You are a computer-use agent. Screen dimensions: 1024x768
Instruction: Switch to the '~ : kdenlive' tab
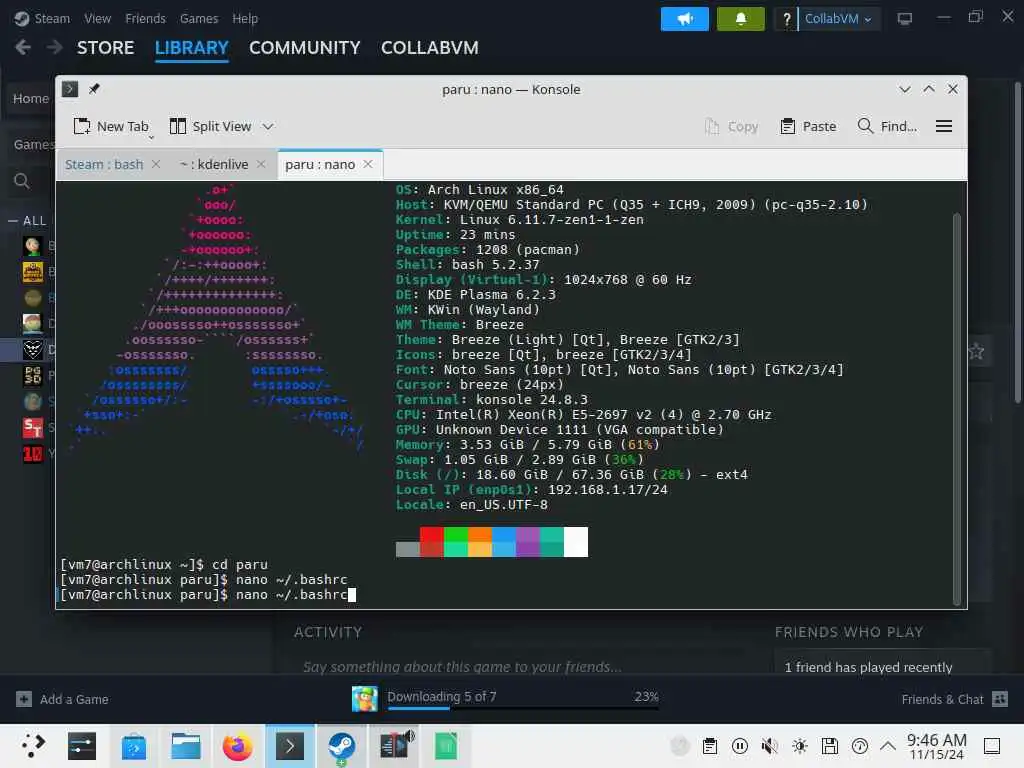coord(214,165)
